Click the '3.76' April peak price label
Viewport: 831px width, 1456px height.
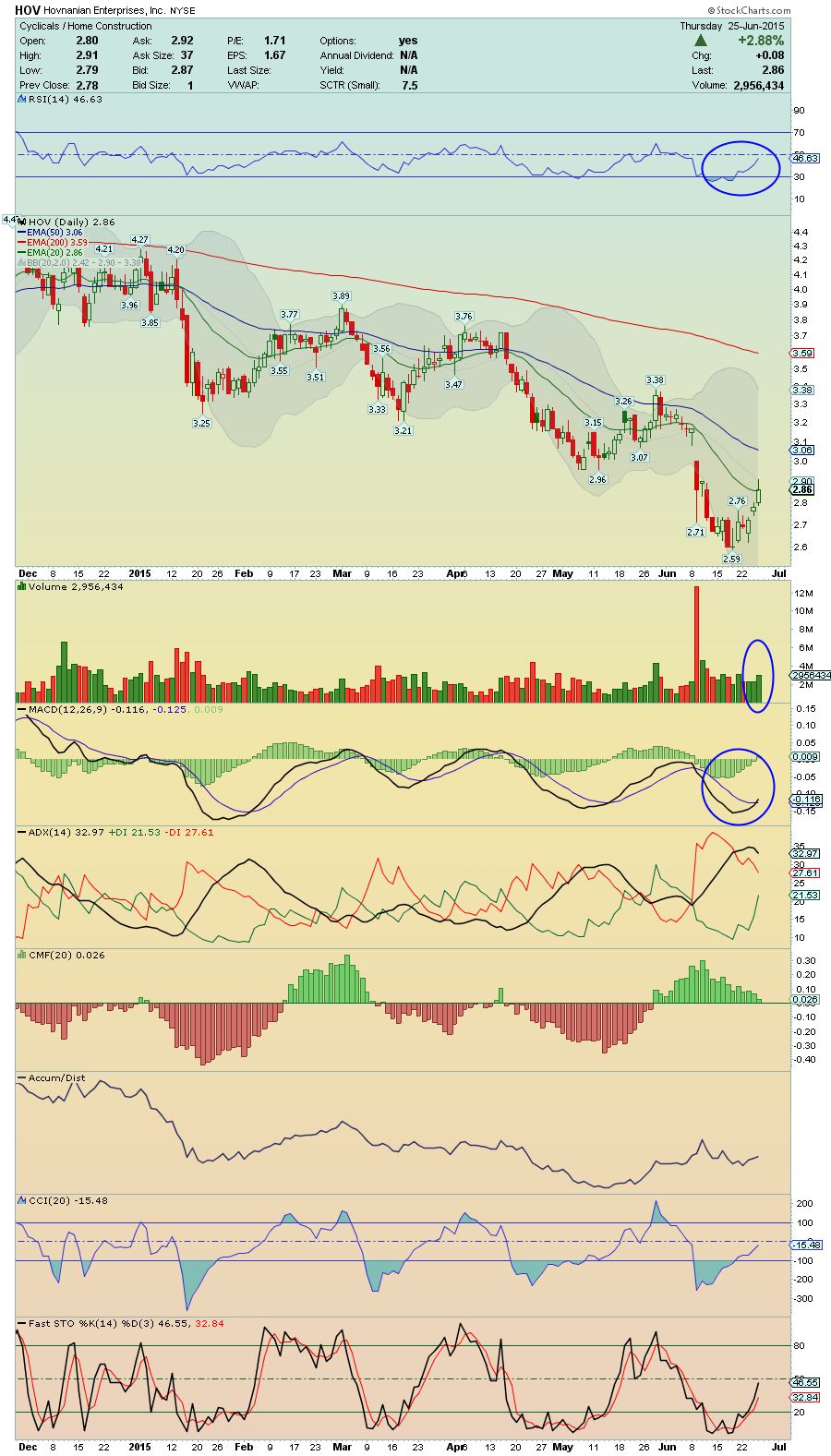point(464,317)
